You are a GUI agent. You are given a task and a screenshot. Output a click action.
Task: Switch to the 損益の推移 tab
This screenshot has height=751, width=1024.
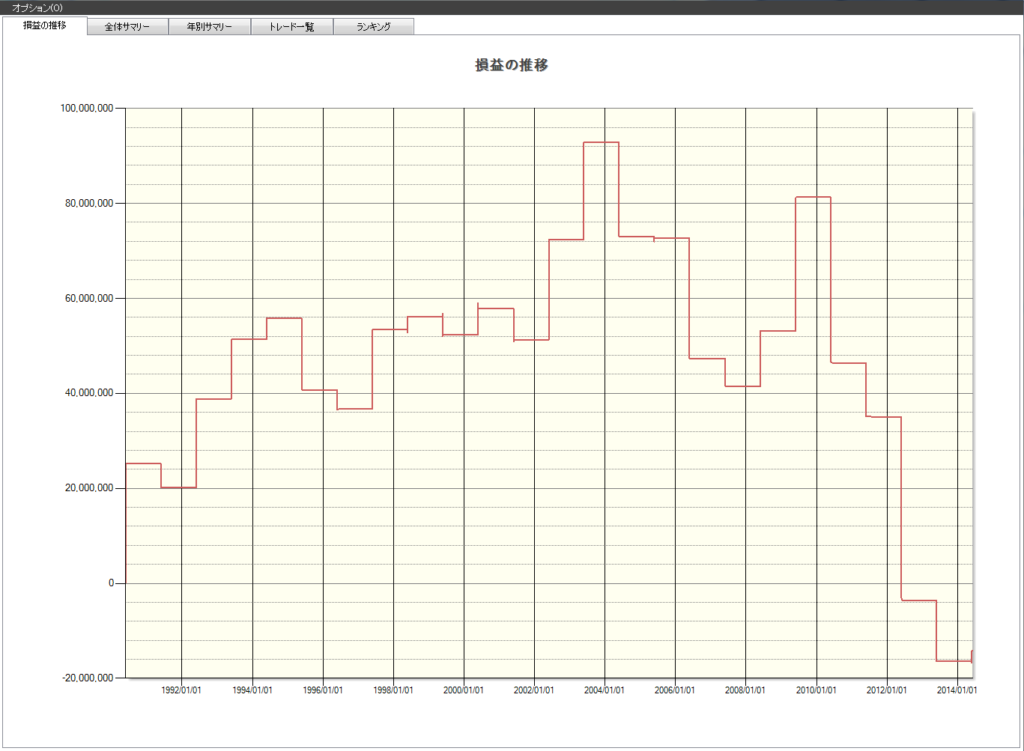[x=44, y=25]
